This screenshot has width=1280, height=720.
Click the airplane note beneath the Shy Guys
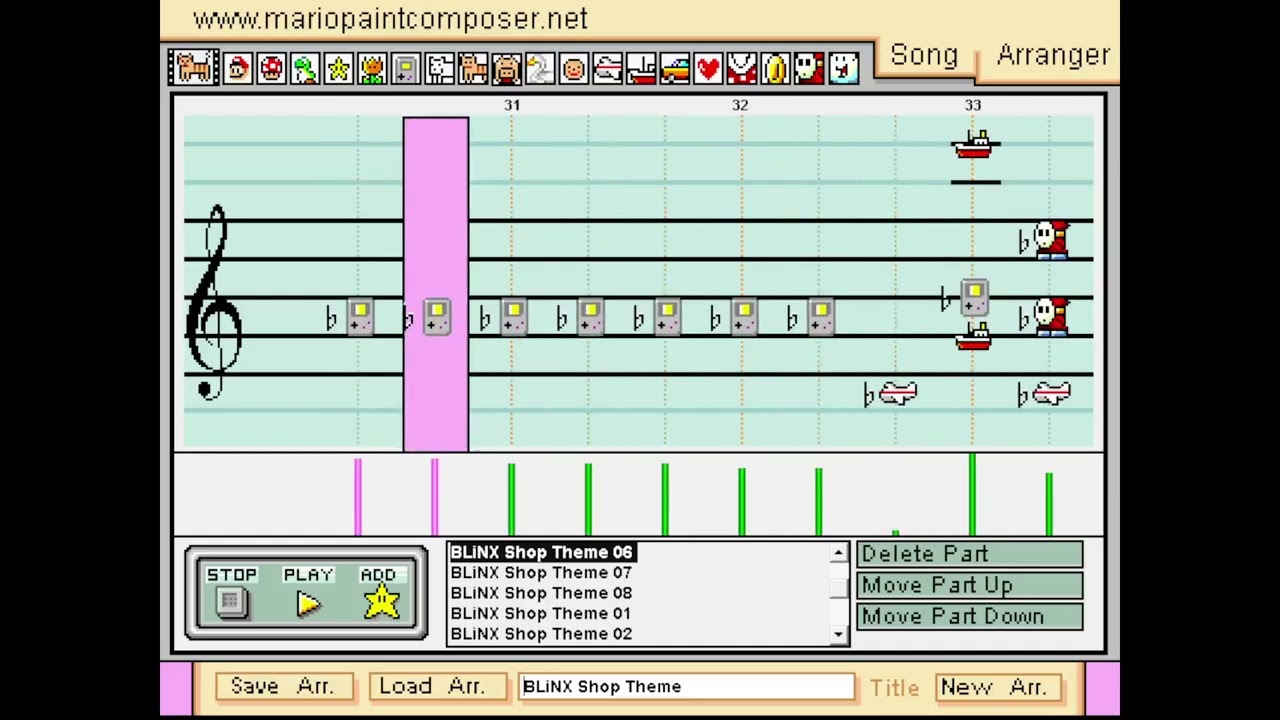1050,394
